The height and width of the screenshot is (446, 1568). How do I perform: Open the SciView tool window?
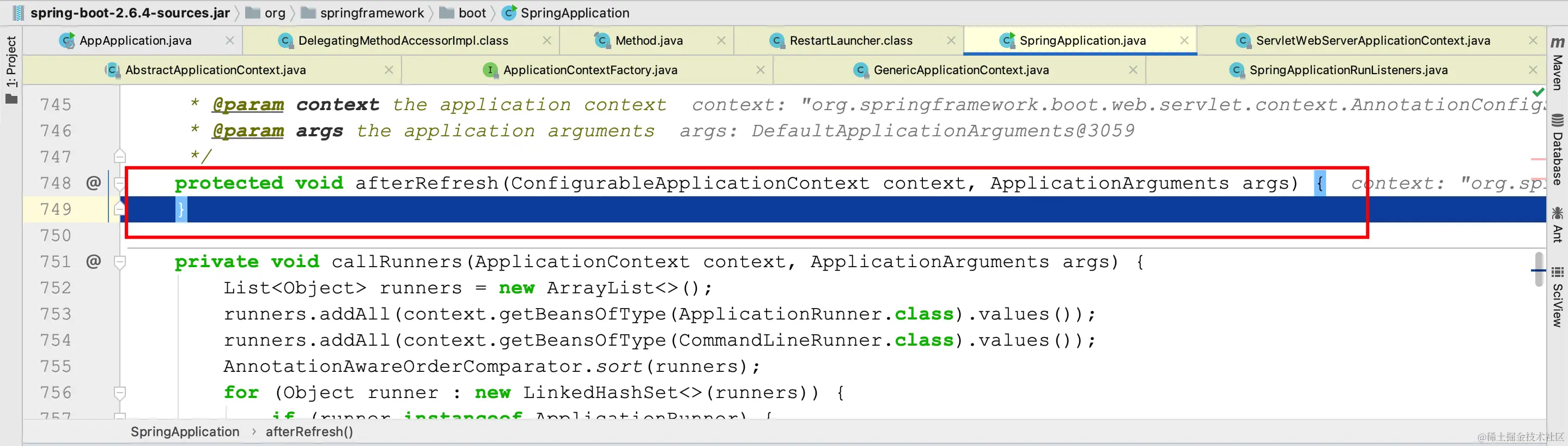(1557, 297)
